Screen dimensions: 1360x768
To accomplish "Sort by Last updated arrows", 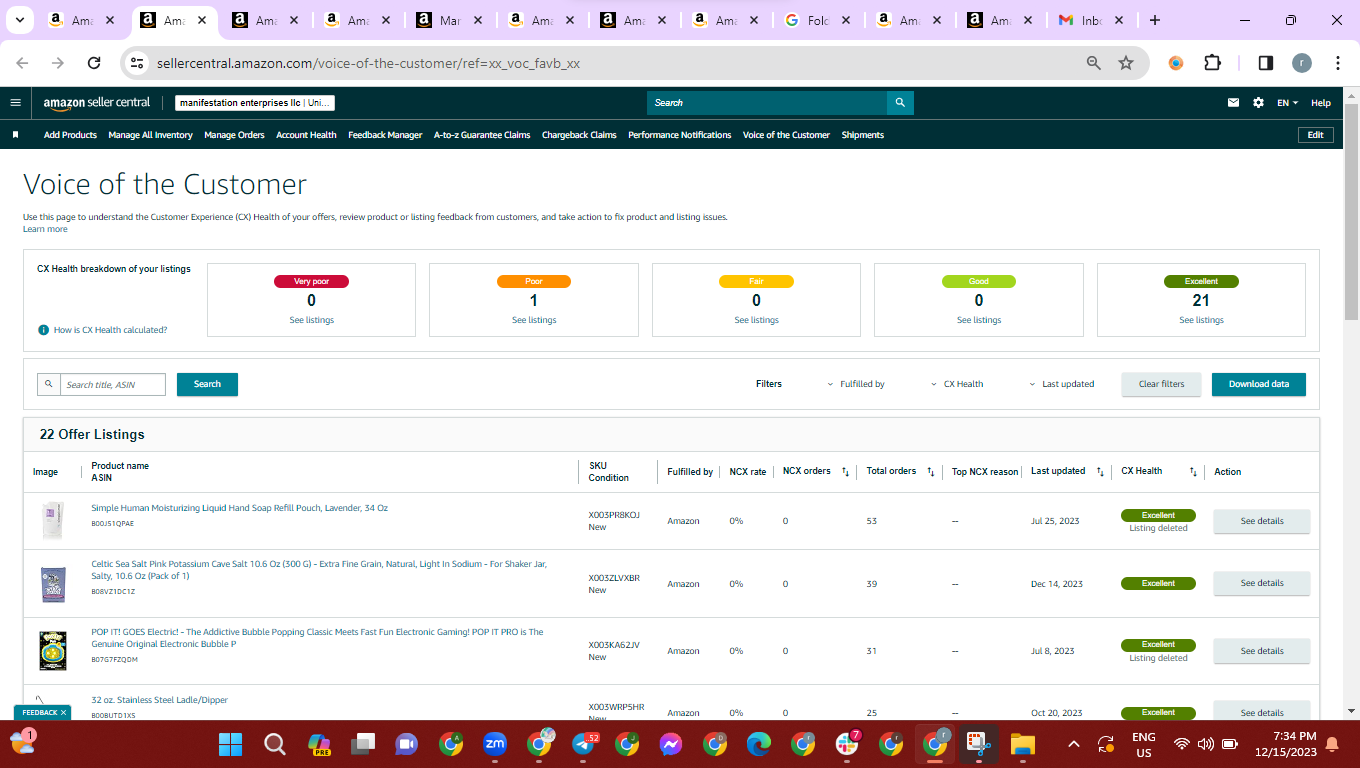I will 1100,472.
